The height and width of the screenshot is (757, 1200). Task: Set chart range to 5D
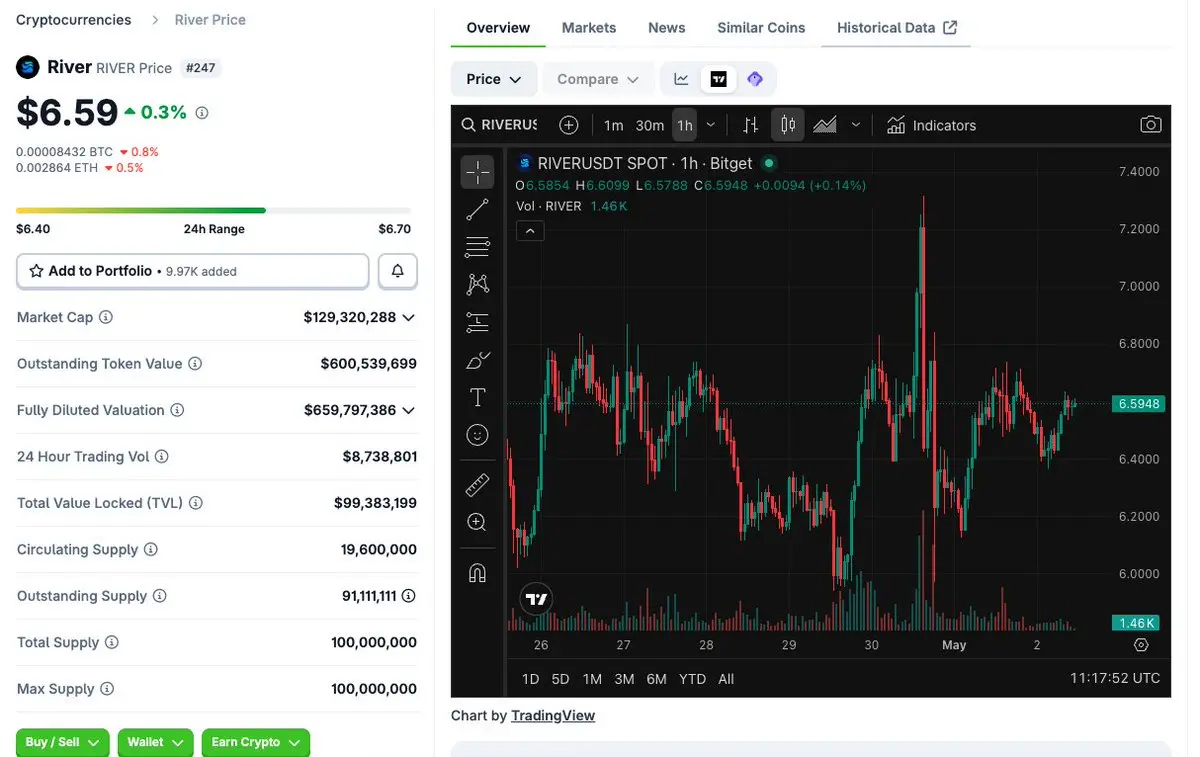[561, 679]
